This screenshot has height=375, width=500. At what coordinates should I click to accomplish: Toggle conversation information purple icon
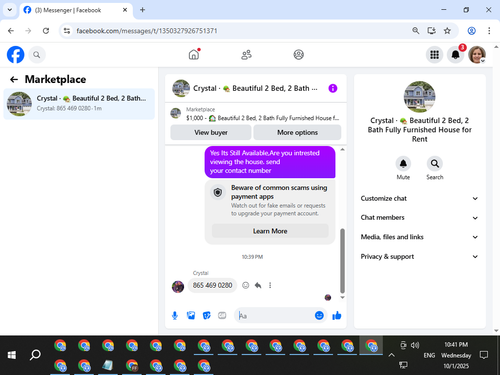click(333, 88)
